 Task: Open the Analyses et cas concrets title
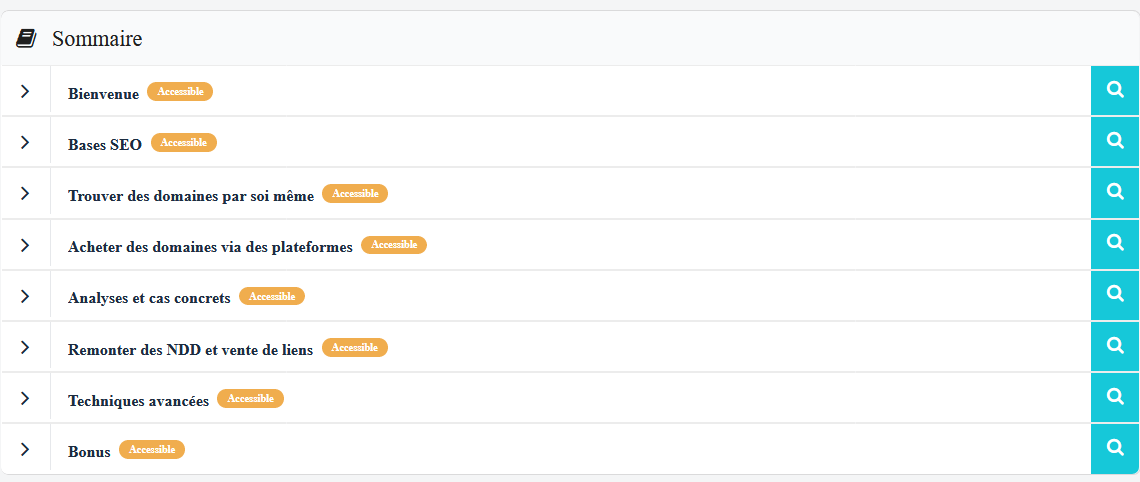[x=149, y=298]
